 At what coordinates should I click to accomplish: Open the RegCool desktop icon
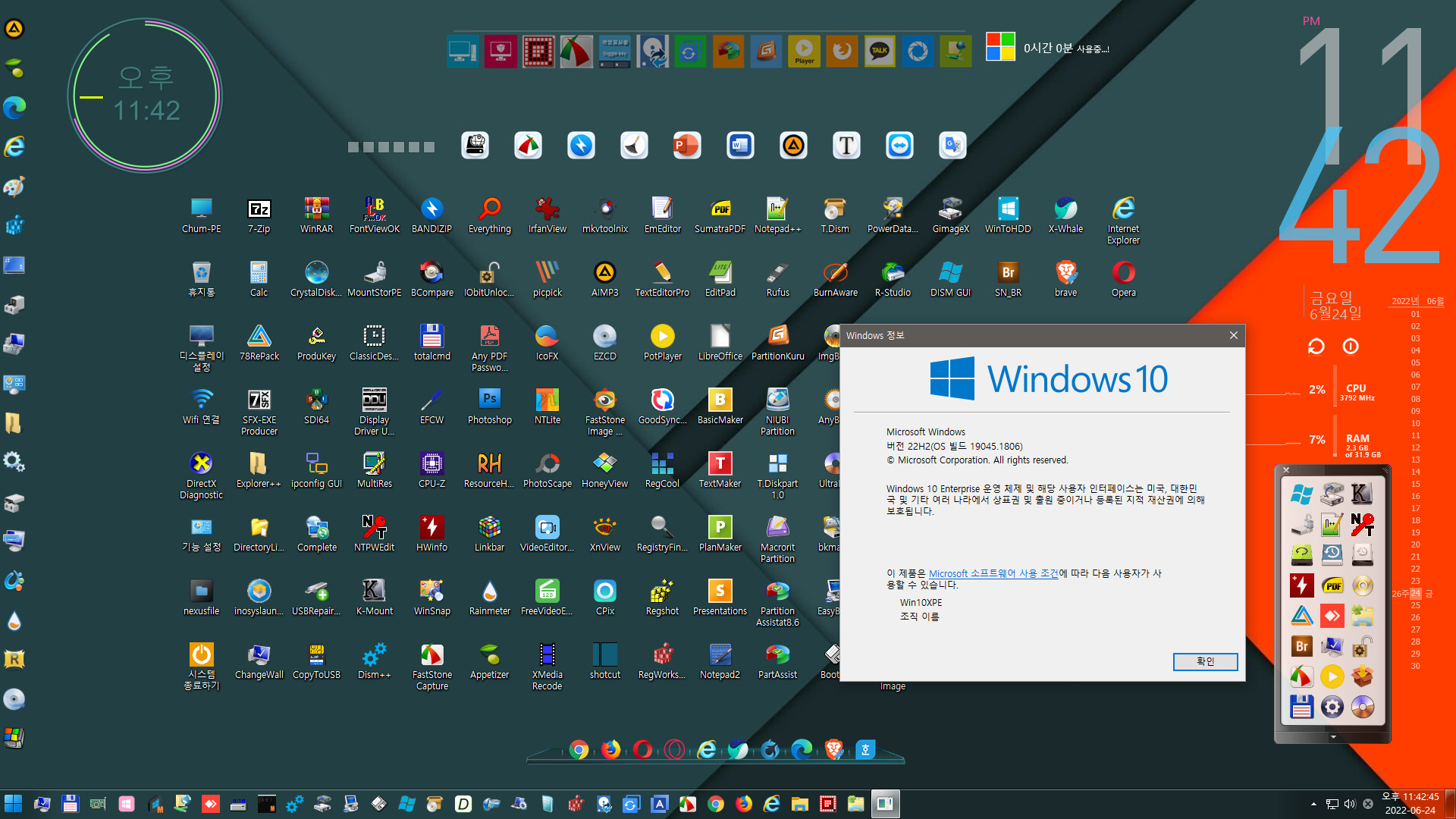pos(662,470)
